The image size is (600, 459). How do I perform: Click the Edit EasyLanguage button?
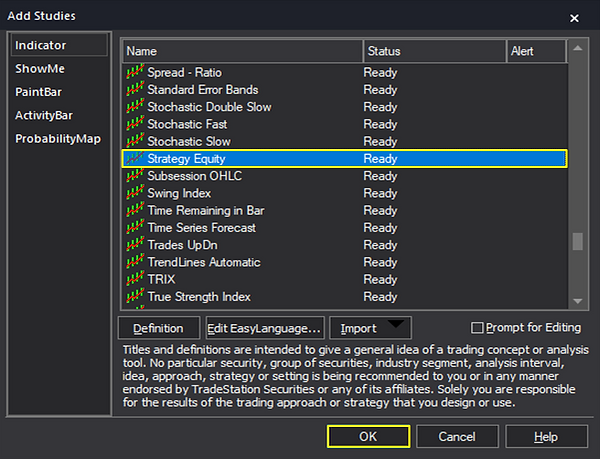tap(264, 328)
